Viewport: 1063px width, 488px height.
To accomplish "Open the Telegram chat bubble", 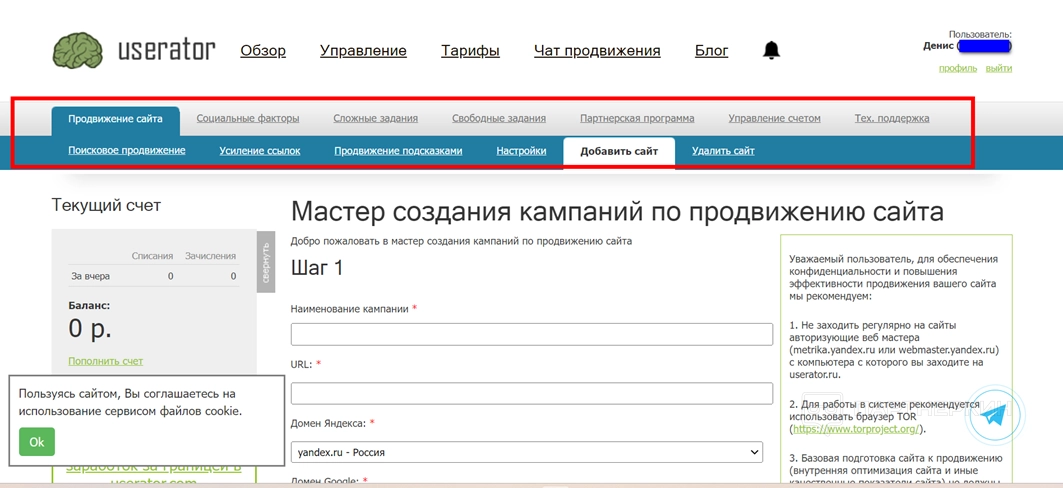I will click(x=996, y=415).
